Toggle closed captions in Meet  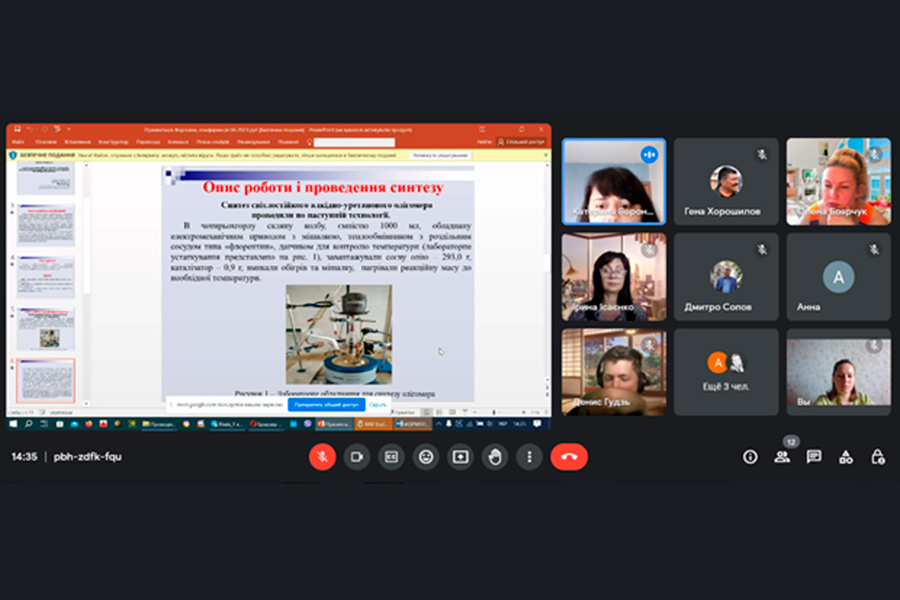(391, 457)
